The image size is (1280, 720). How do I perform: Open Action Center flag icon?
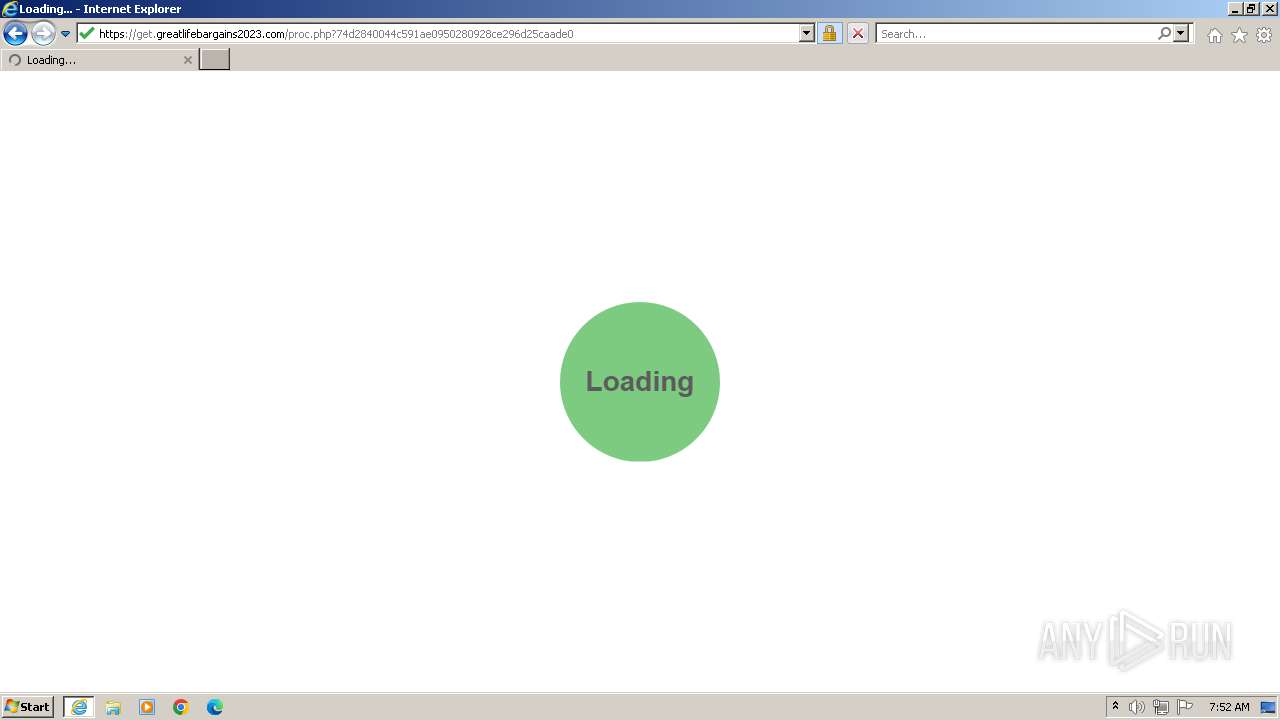pyautogui.click(x=1185, y=707)
